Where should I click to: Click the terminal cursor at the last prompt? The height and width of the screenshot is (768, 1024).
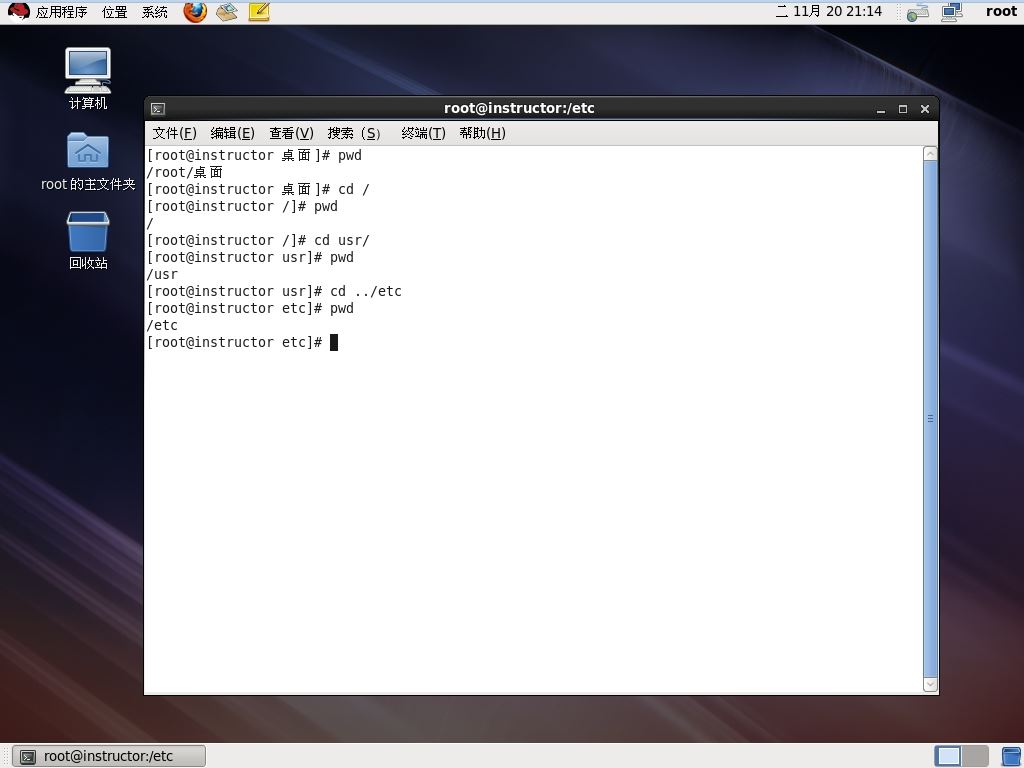click(x=334, y=342)
